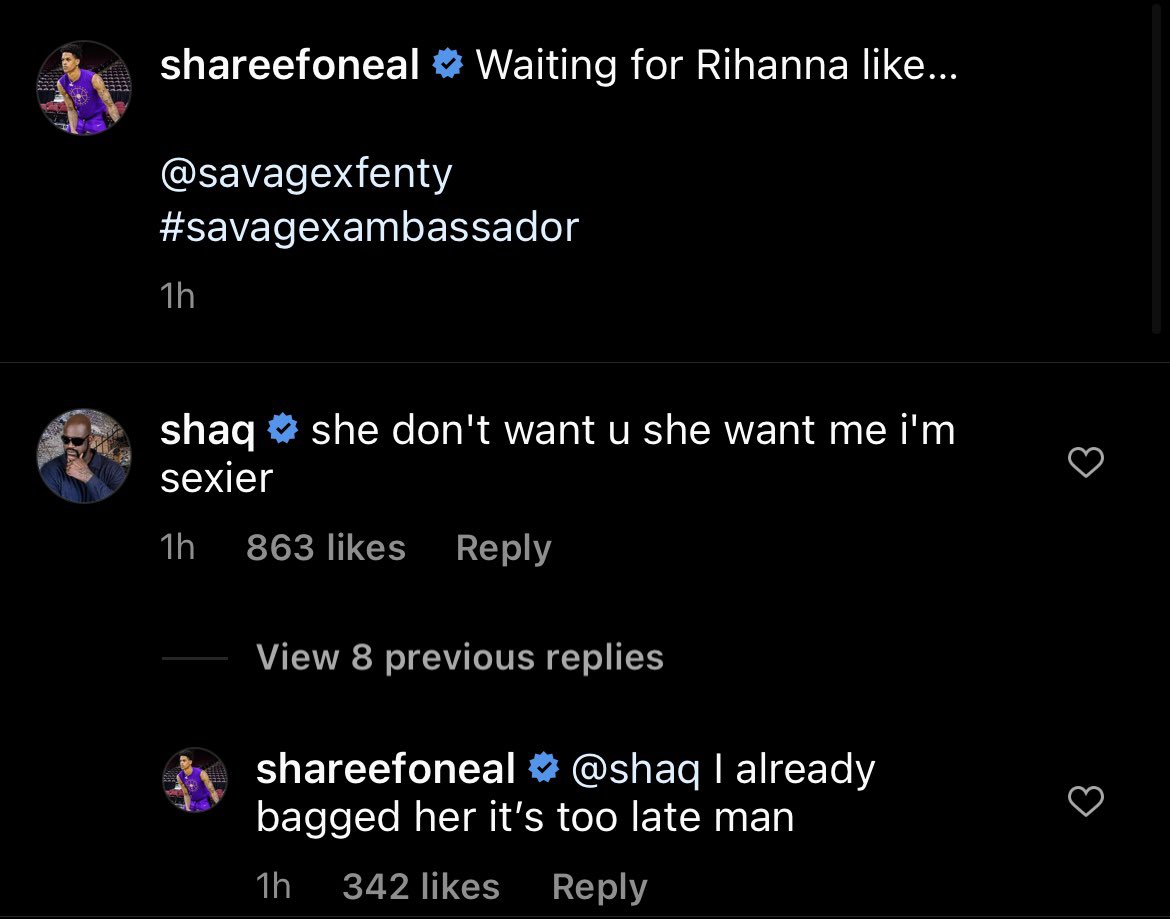
Task: Expand View 8 previous replies
Action: point(459,657)
